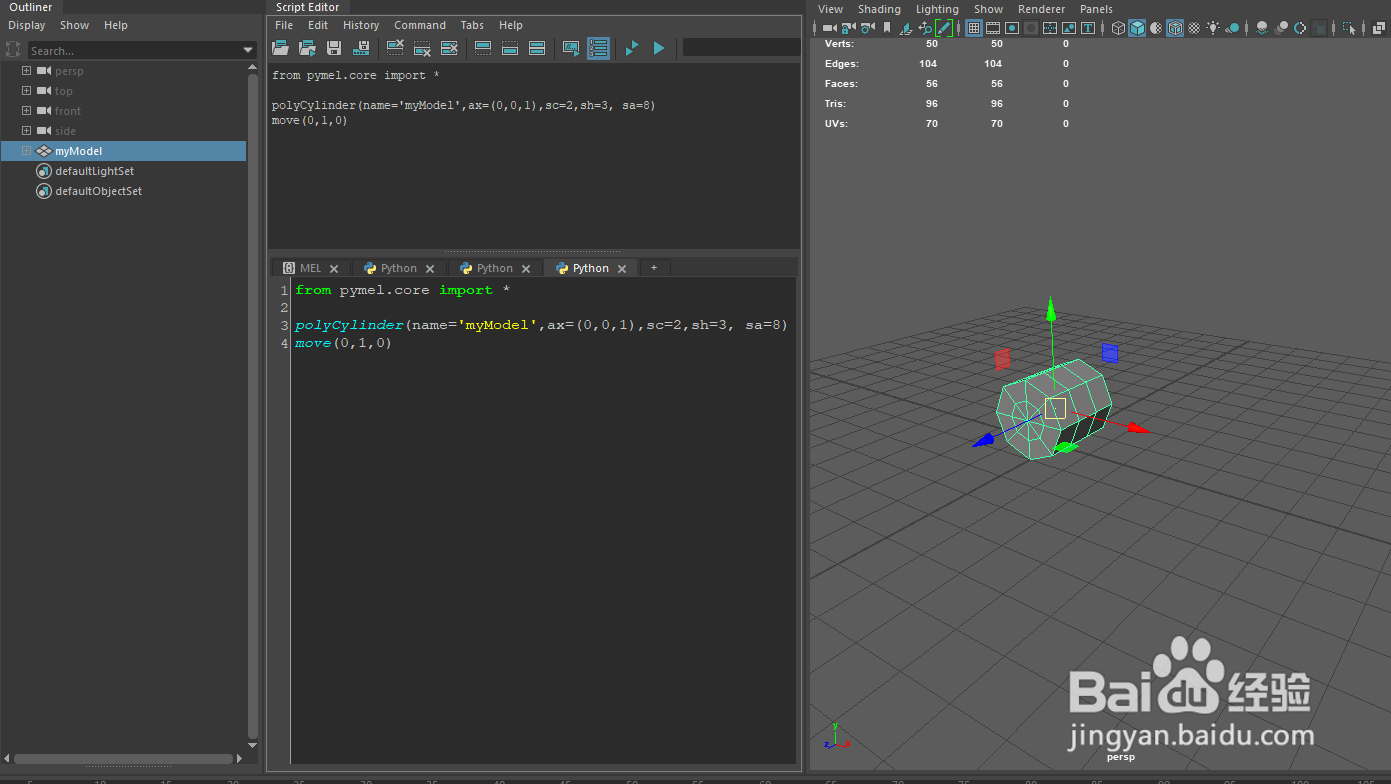Click the Lock Camera icon

pyautogui.click(x=848, y=28)
